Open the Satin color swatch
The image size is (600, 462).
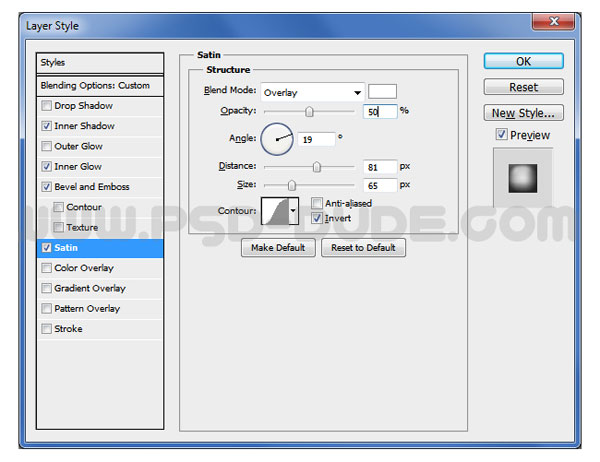[x=382, y=91]
